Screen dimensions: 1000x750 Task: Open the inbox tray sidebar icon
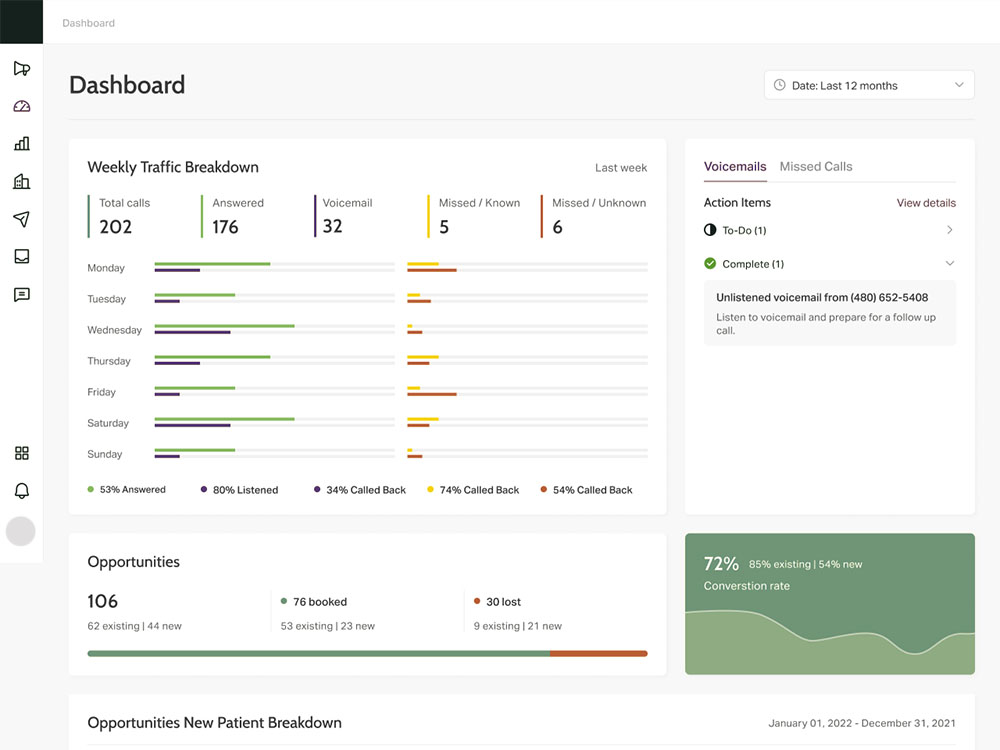[x=22, y=256]
